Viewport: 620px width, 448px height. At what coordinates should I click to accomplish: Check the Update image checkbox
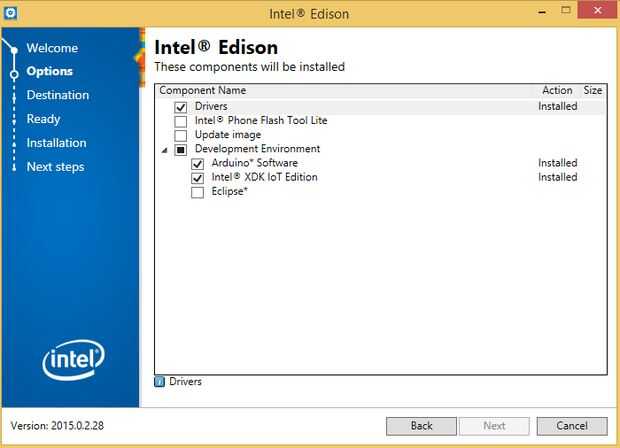pyautogui.click(x=181, y=135)
